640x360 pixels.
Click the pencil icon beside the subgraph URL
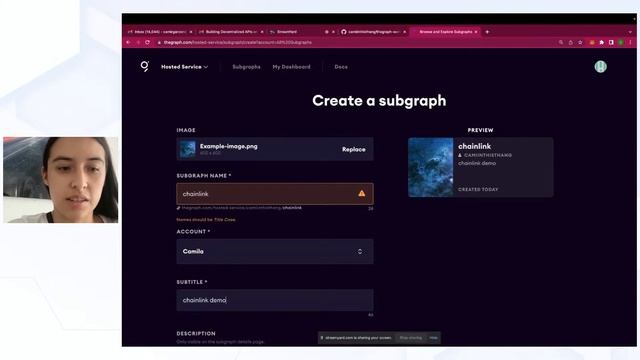(178, 208)
